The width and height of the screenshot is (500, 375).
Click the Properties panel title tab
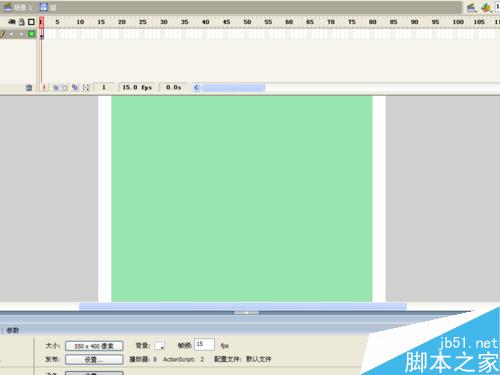point(13,330)
